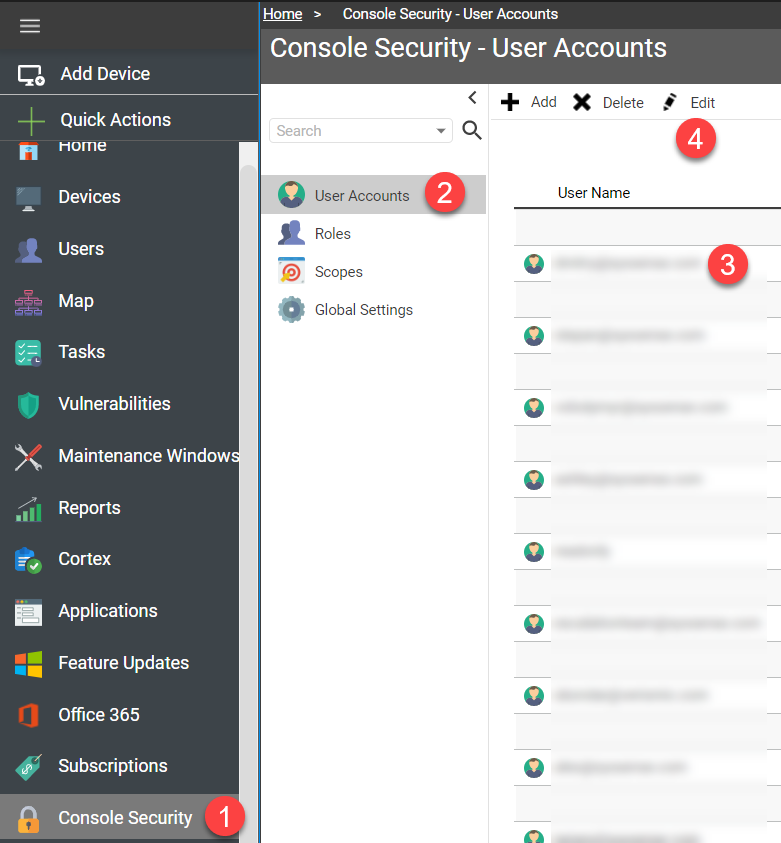This screenshot has width=781, height=843.
Task: Click the Devices monitor icon
Action: [x=28, y=198]
